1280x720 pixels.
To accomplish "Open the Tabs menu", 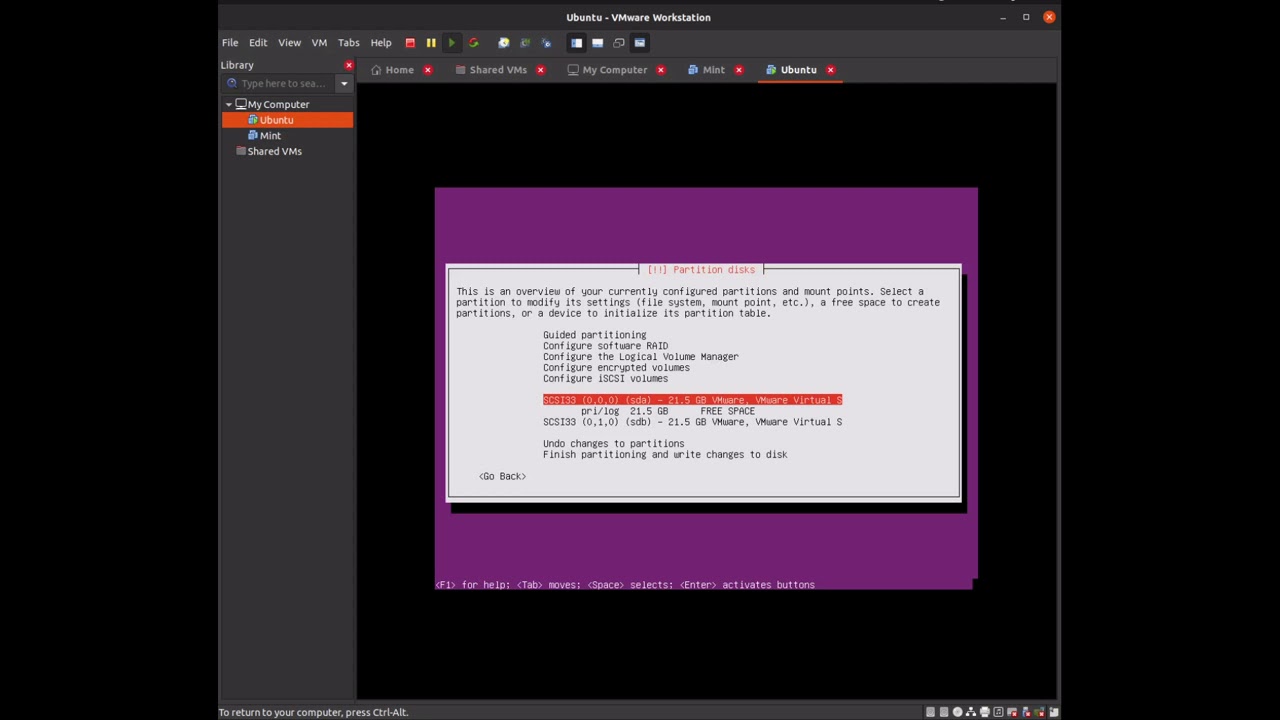I will pyautogui.click(x=348, y=43).
